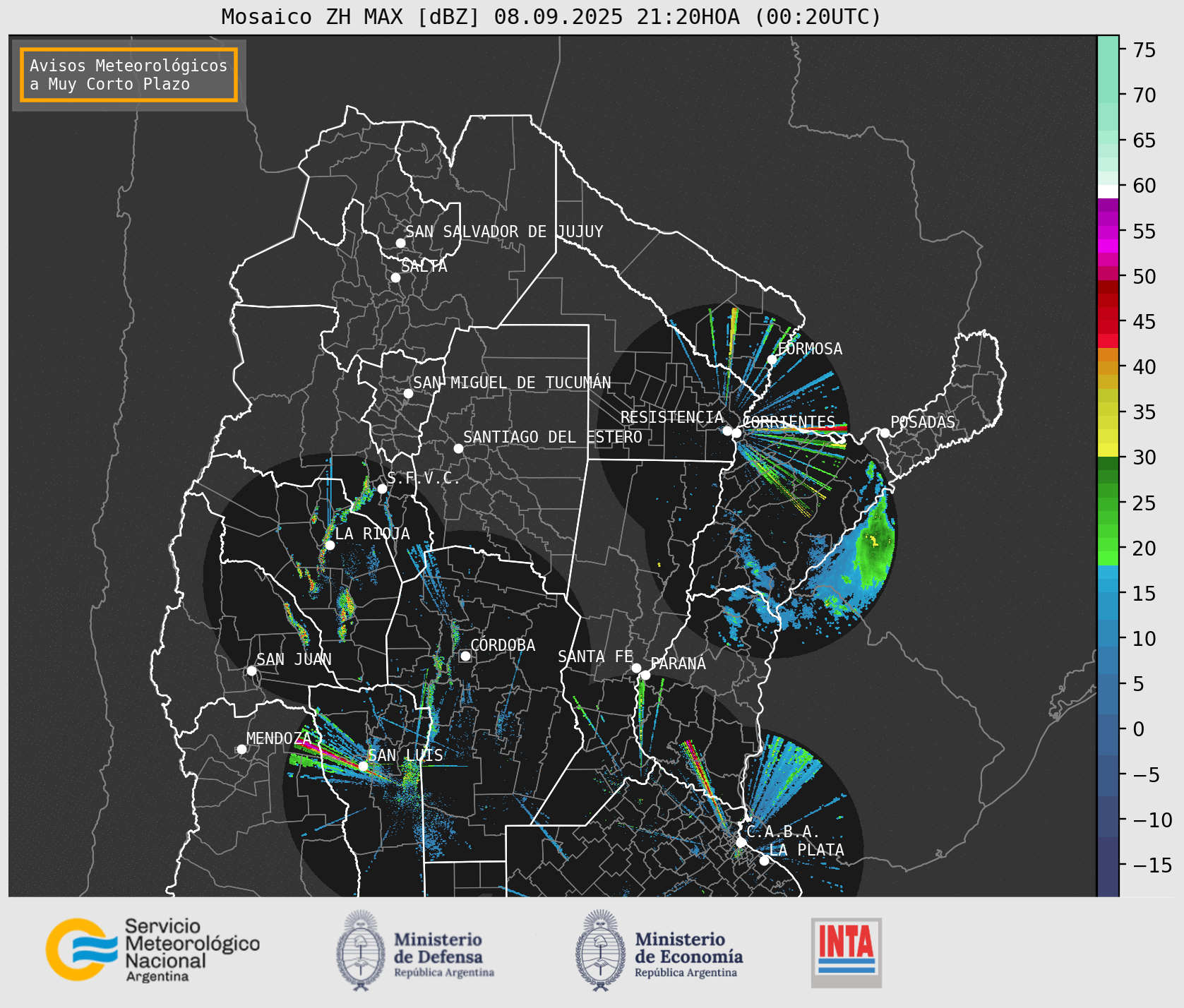Click the CORRIENTES city label
The image size is (1184, 1008).
pos(789,421)
